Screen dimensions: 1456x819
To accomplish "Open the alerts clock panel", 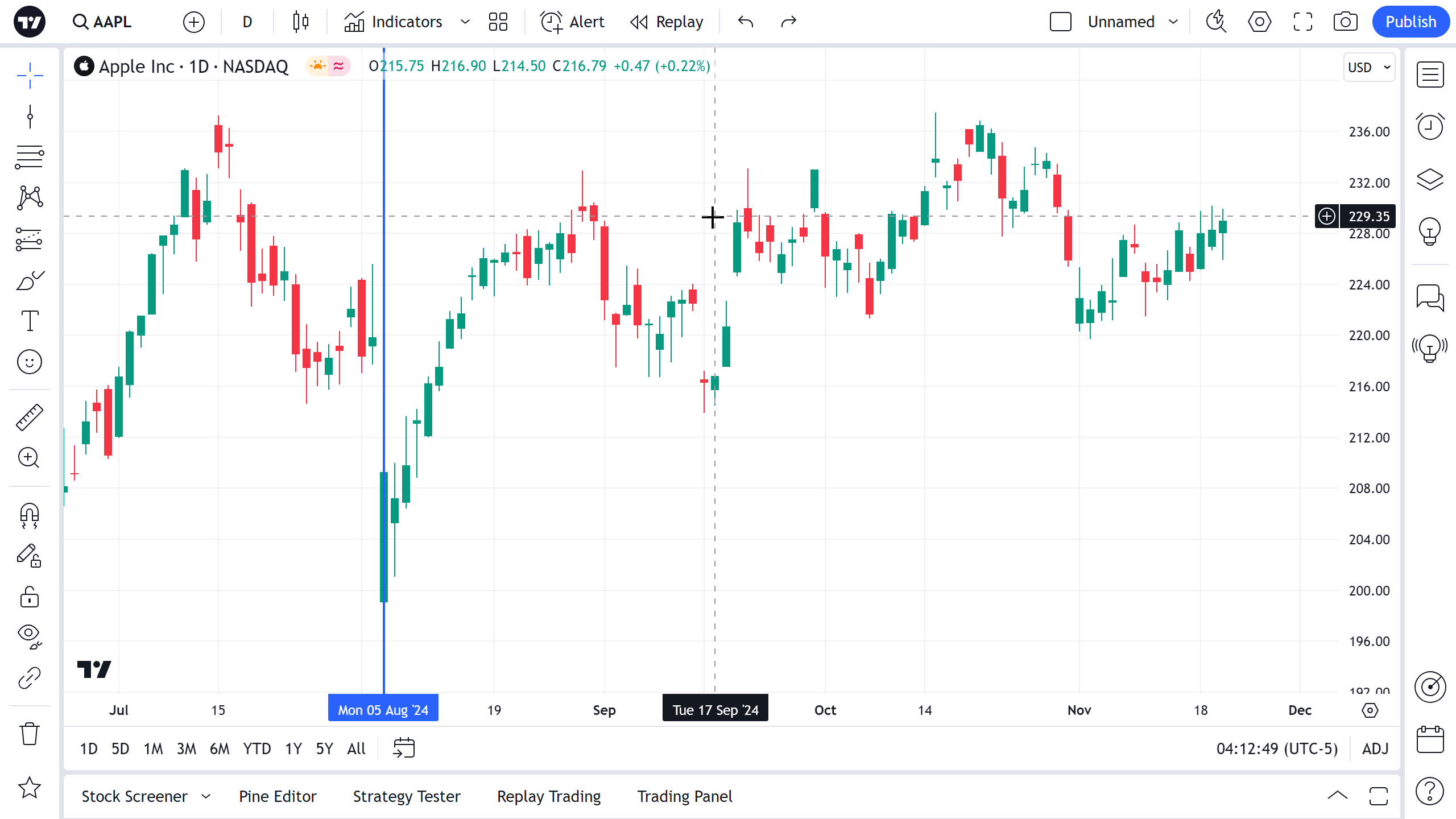I will pyautogui.click(x=1430, y=126).
